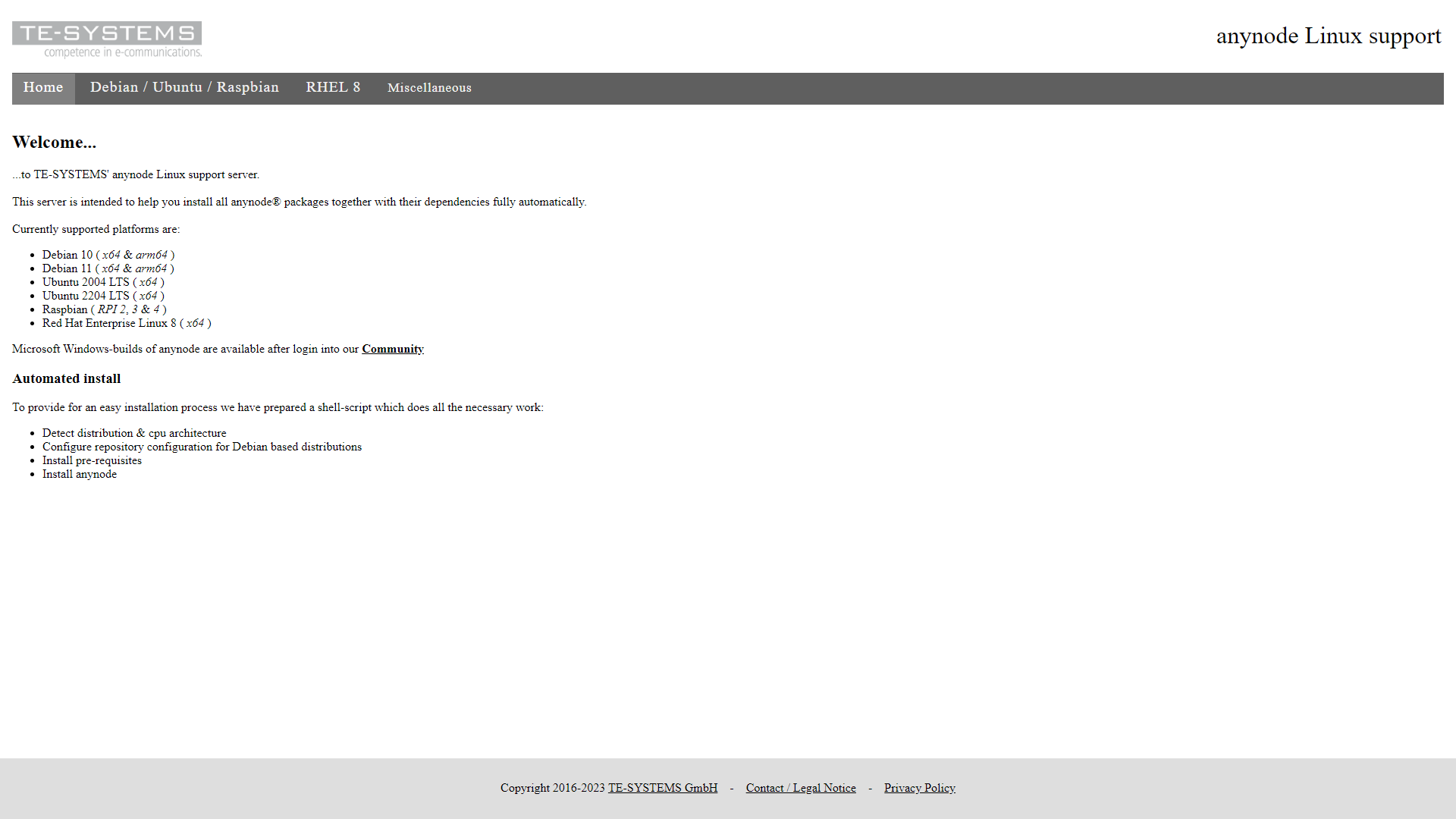1456x819 pixels.
Task: Click the 'To provide for an easy installation' sentence
Action: (278, 407)
